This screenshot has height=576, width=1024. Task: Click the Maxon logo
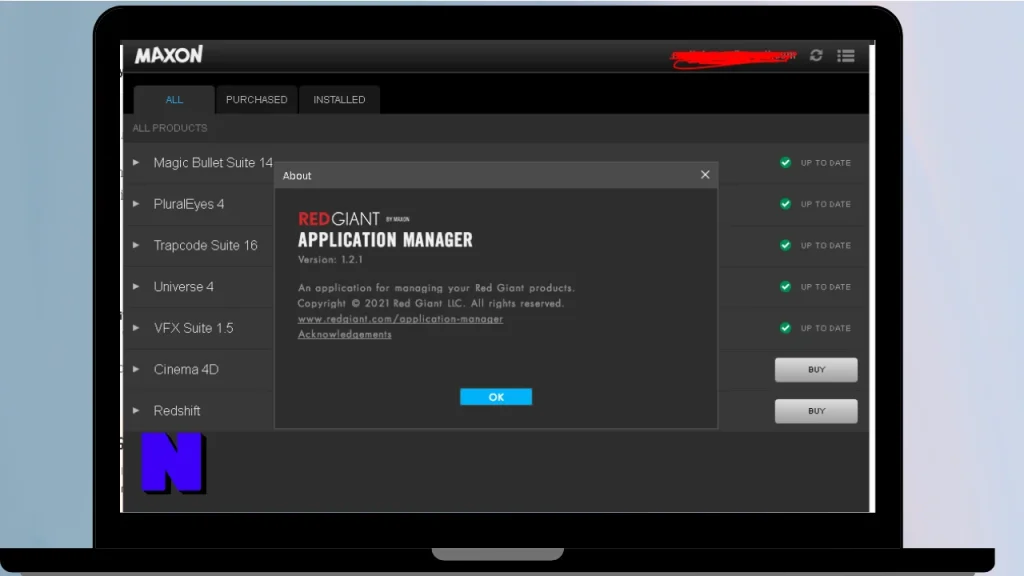pos(168,55)
